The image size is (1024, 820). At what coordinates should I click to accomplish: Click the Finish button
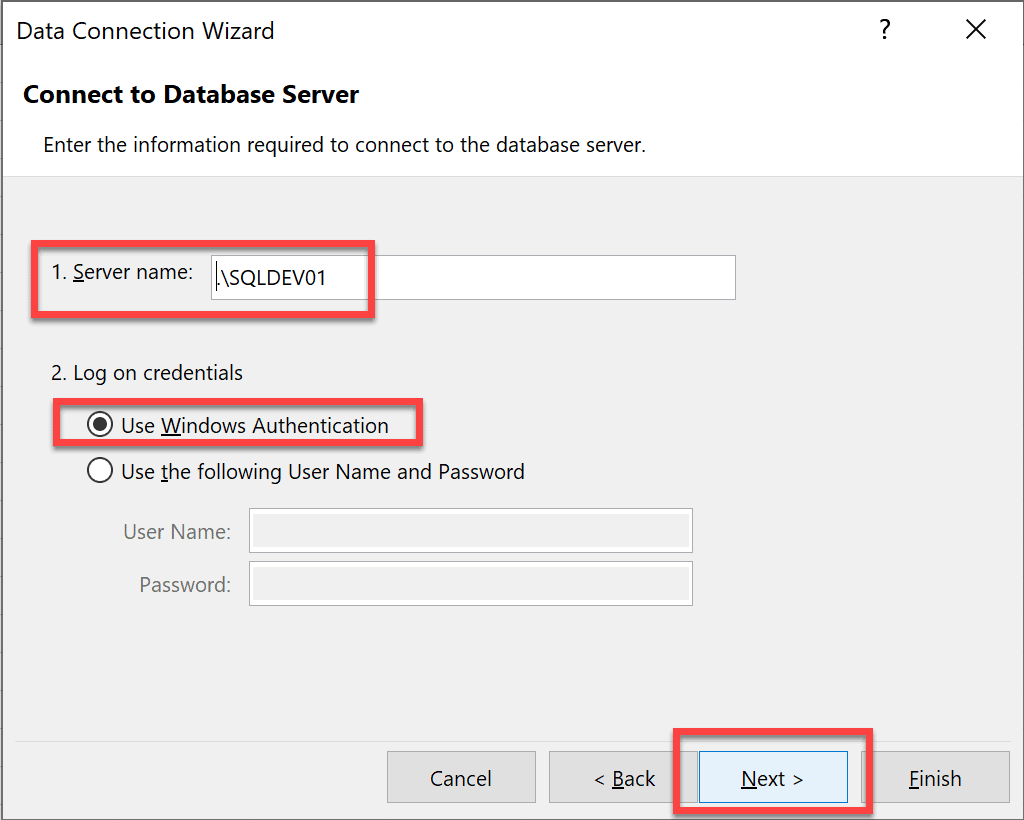coord(934,778)
